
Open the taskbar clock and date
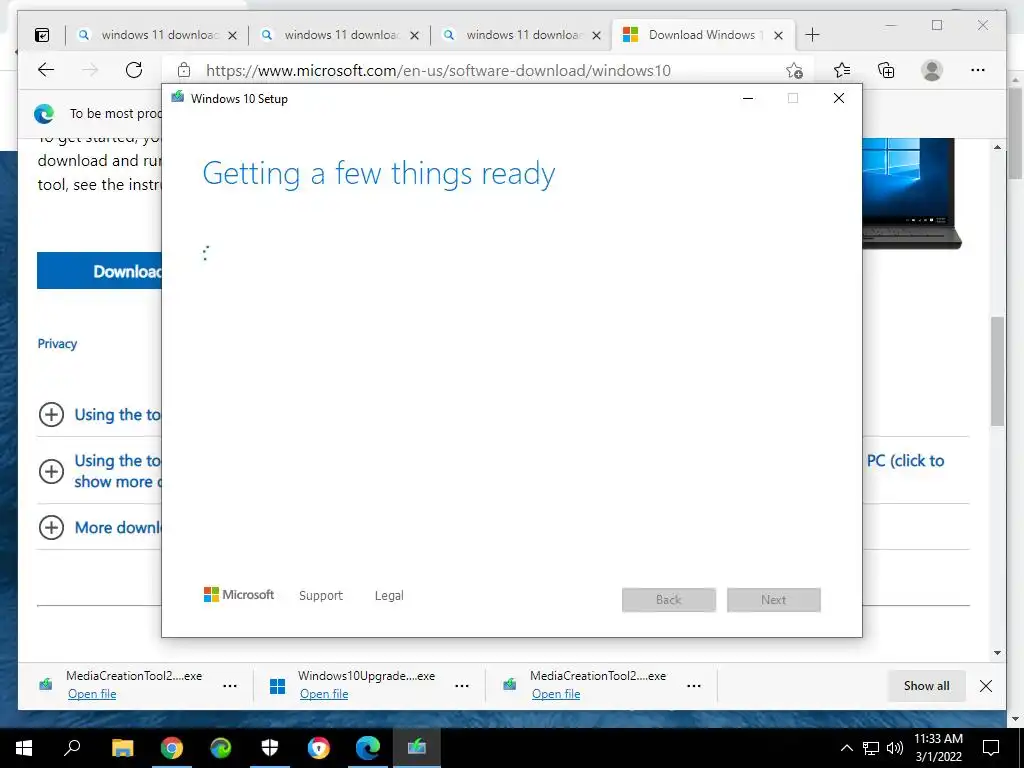[x=938, y=748]
